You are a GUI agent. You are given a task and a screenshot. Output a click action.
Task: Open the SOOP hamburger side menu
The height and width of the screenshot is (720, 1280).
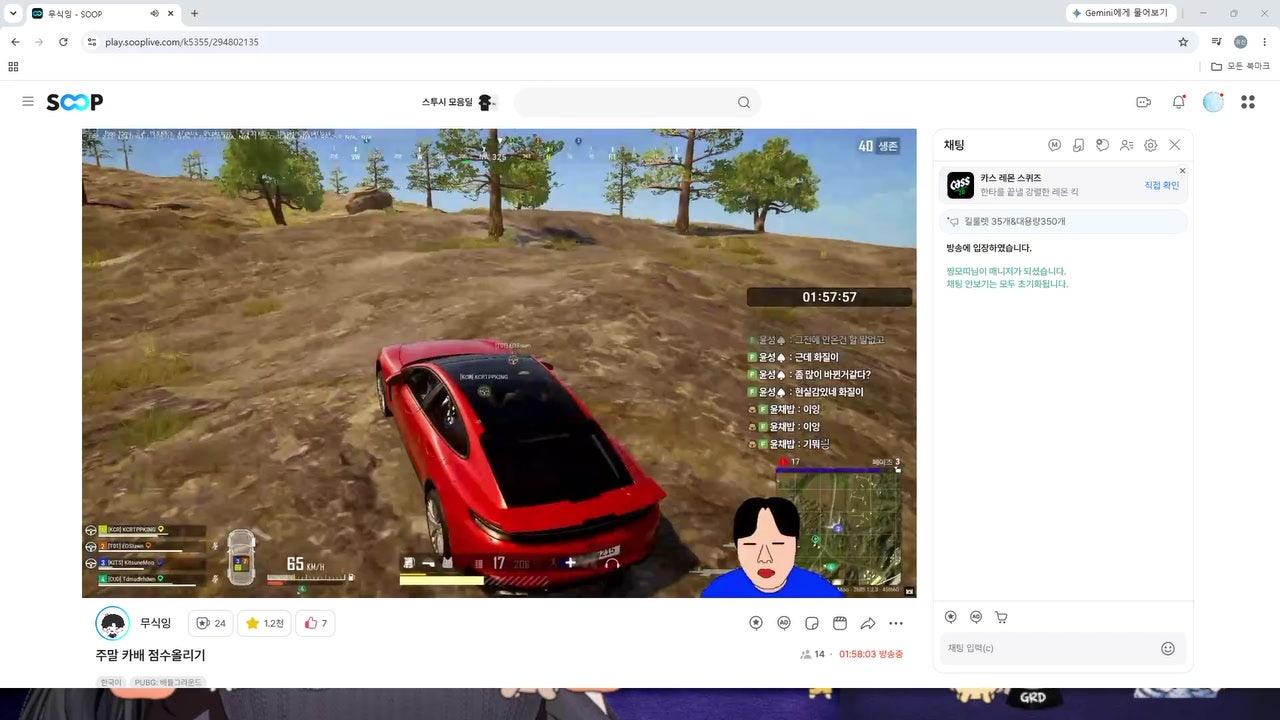click(x=28, y=102)
